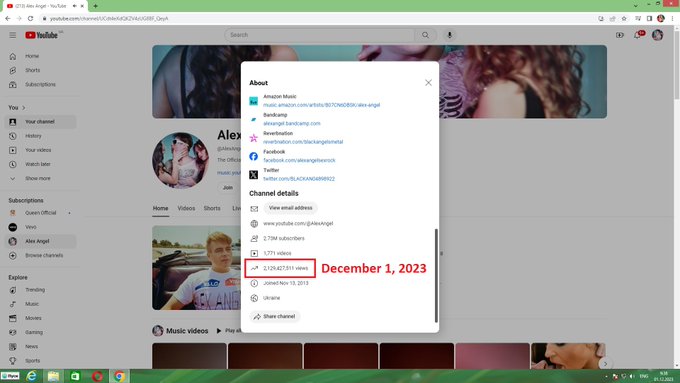
Task: Open the alexangel.bandcamp.com link
Action: click(x=291, y=124)
